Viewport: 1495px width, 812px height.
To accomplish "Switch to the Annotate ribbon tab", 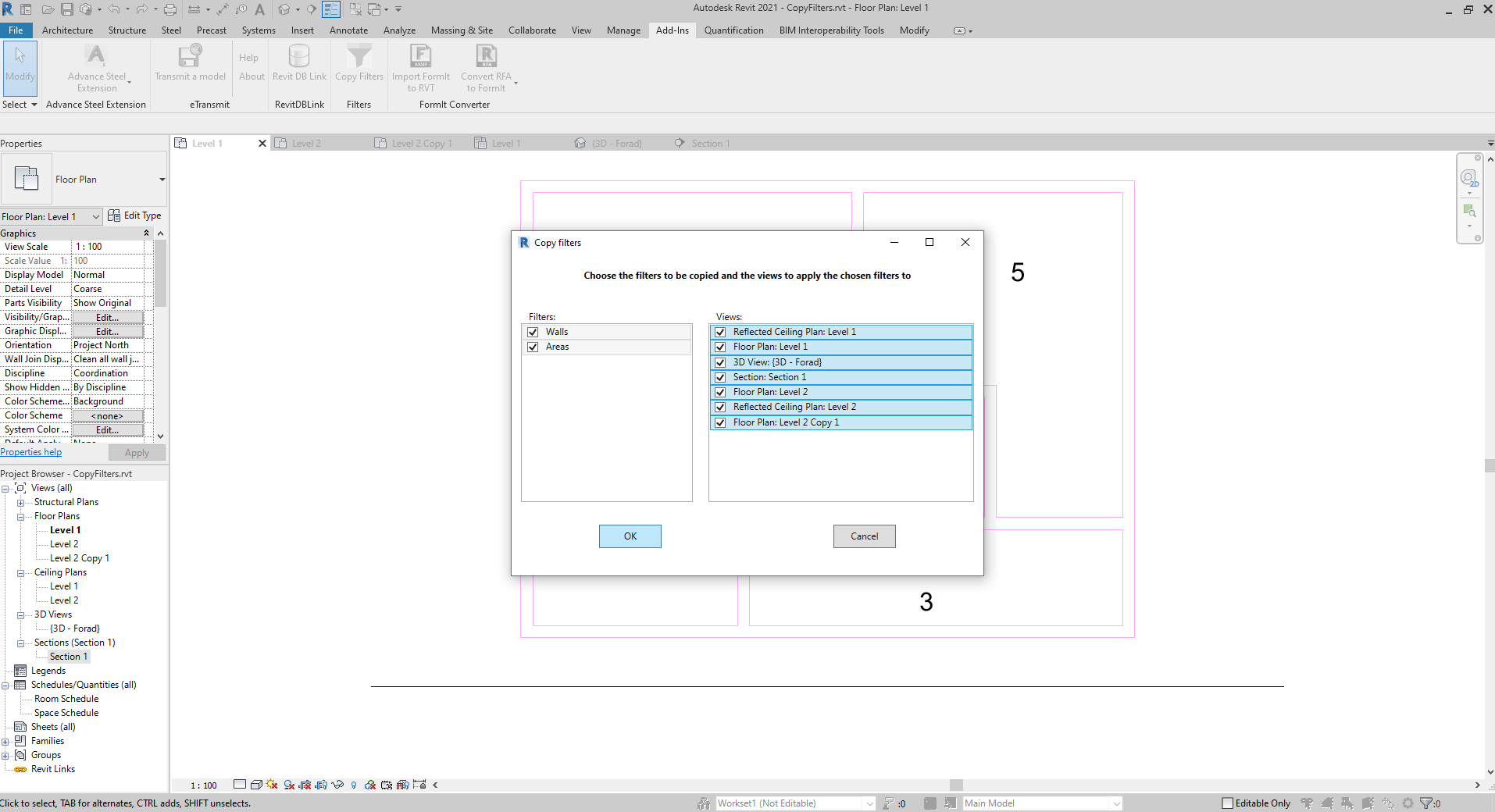I will pos(348,30).
